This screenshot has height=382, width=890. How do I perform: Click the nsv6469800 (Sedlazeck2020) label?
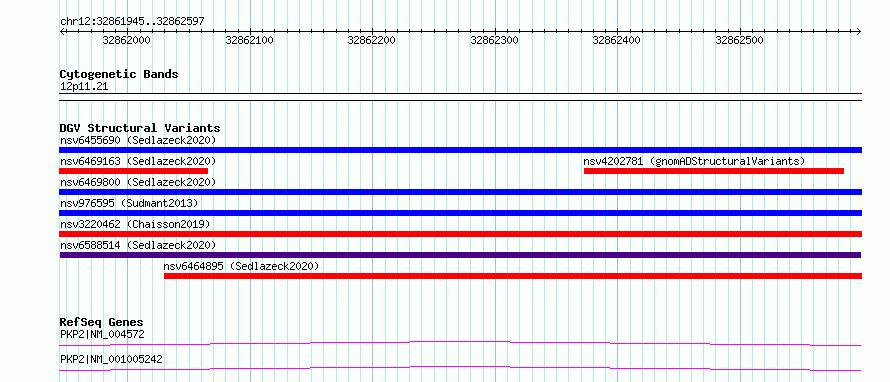tap(138, 182)
